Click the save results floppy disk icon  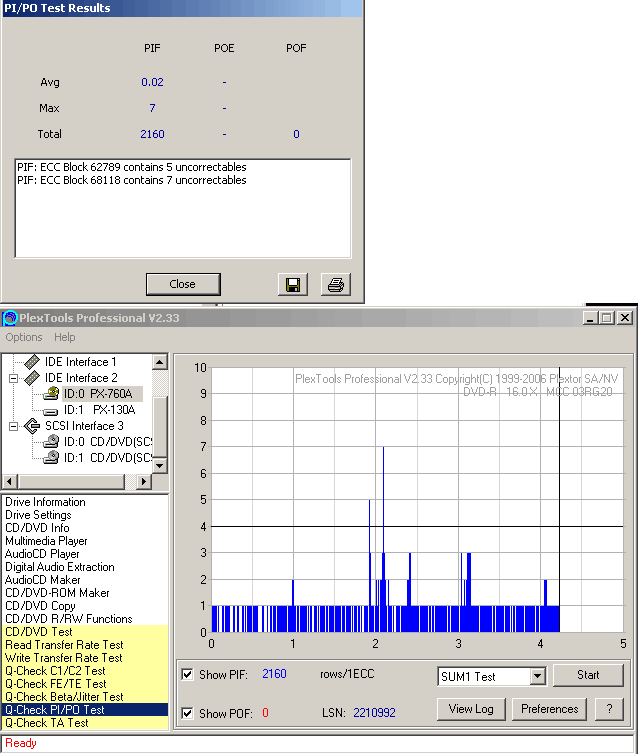tap(293, 285)
